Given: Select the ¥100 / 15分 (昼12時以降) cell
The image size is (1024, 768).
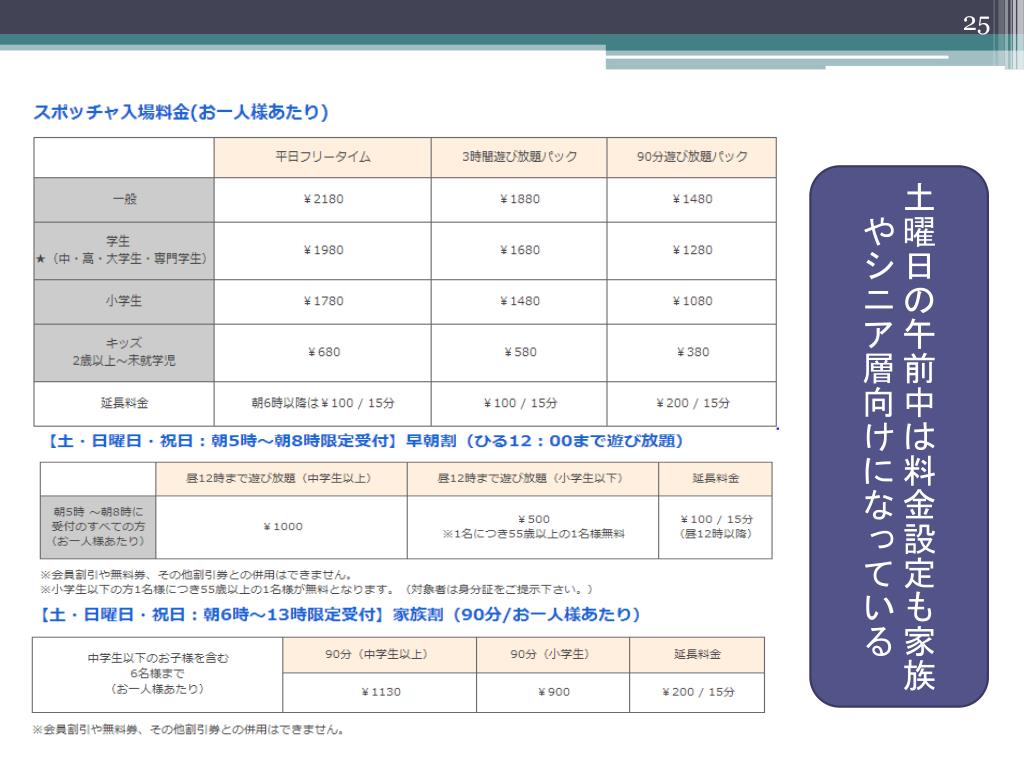Looking at the screenshot, I should (715, 527).
